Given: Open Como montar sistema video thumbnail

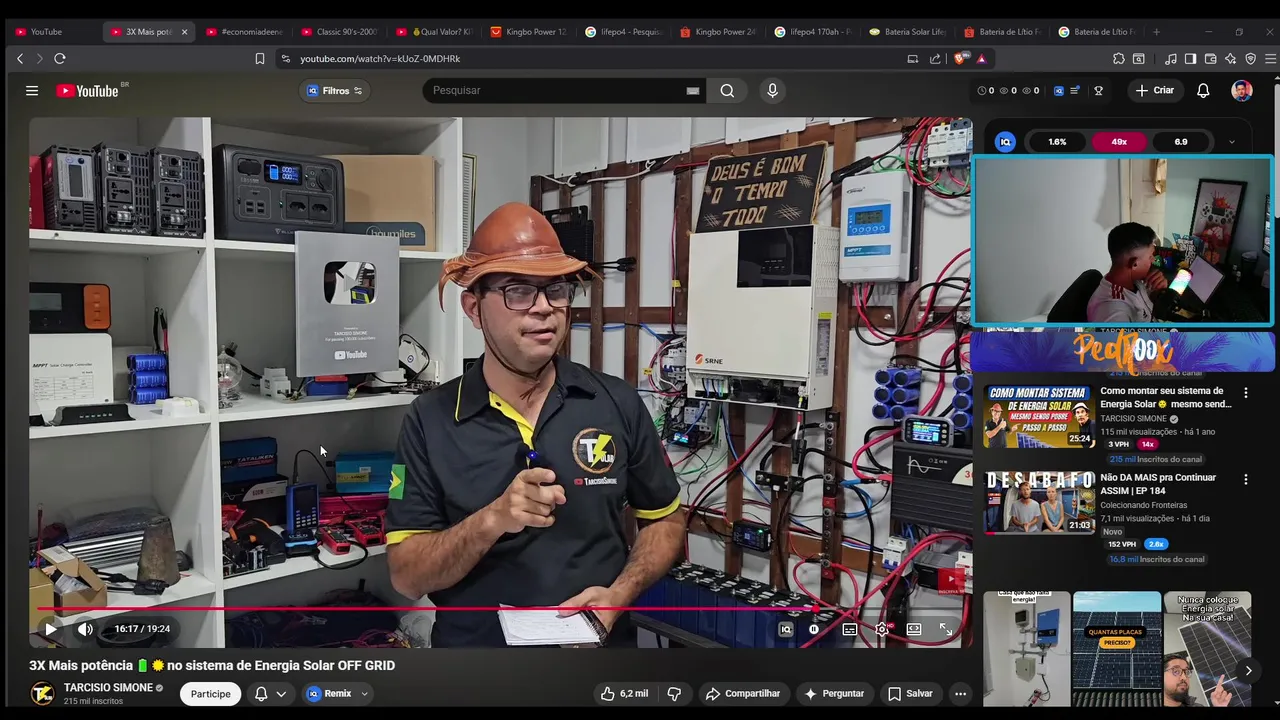Looking at the screenshot, I should [1039, 416].
